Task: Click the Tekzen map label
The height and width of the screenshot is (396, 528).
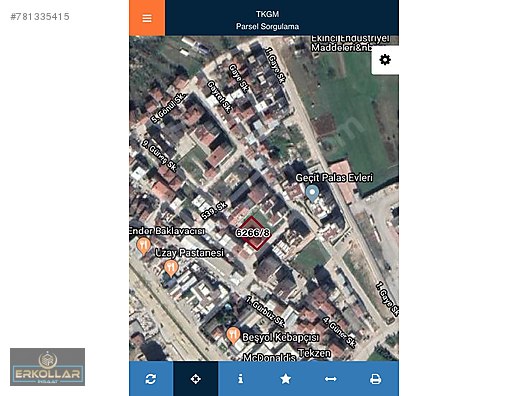Action: (x=314, y=353)
